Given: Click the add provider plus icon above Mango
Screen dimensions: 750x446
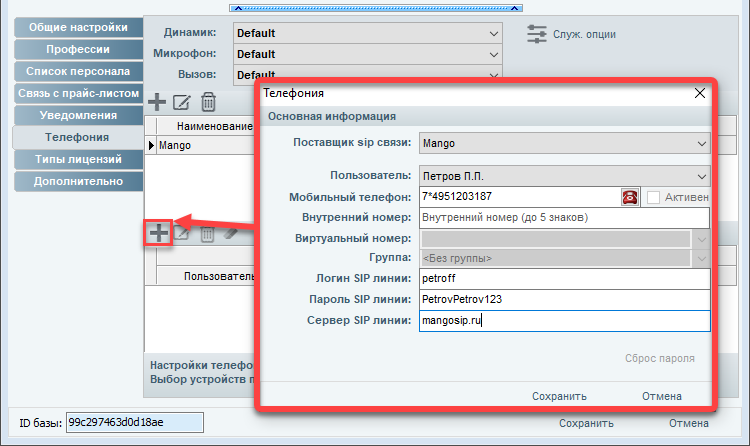Looking at the screenshot, I should (x=157, y=101).
